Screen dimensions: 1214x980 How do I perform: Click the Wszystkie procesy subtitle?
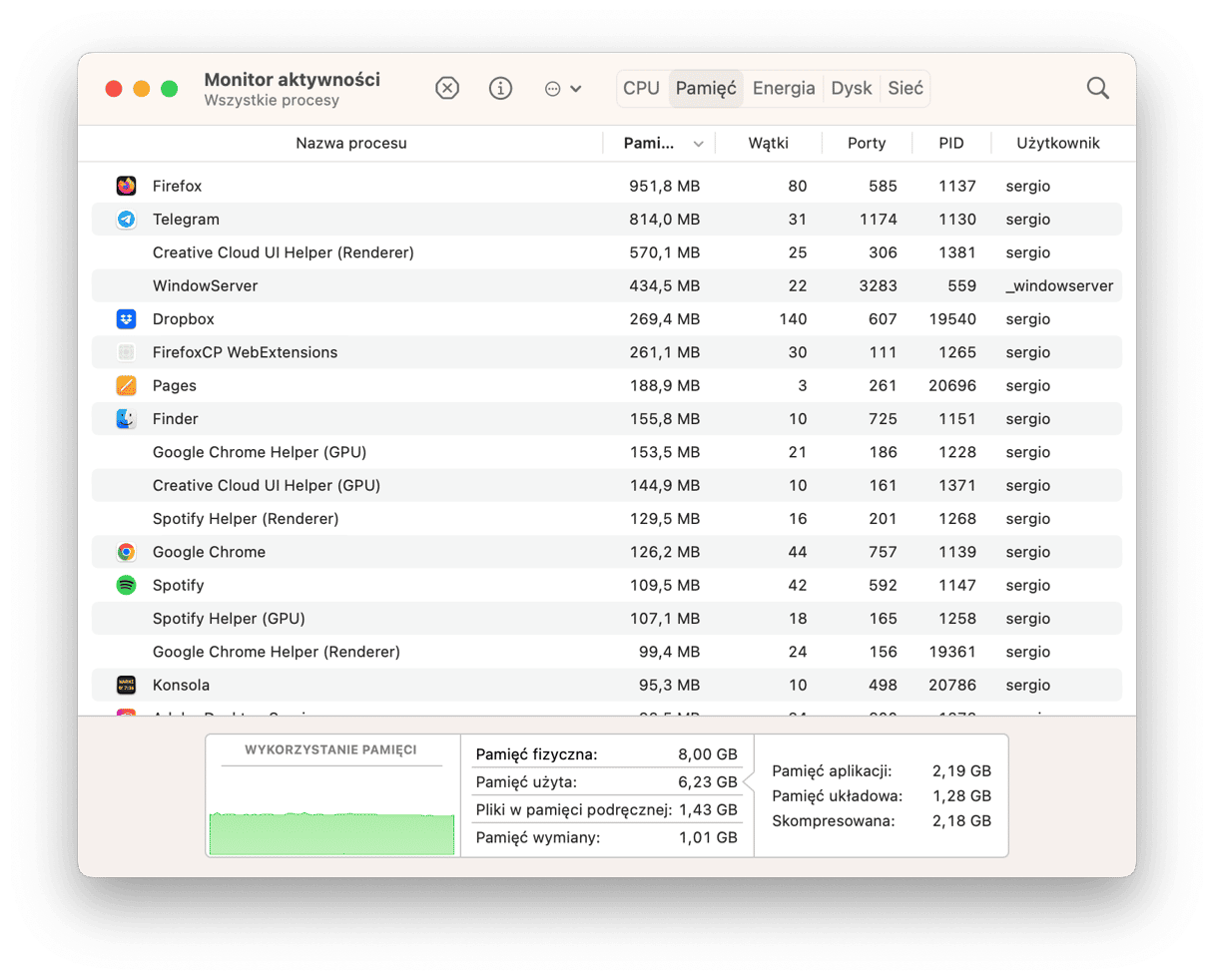pyautogui.click(x=272, y=101)
